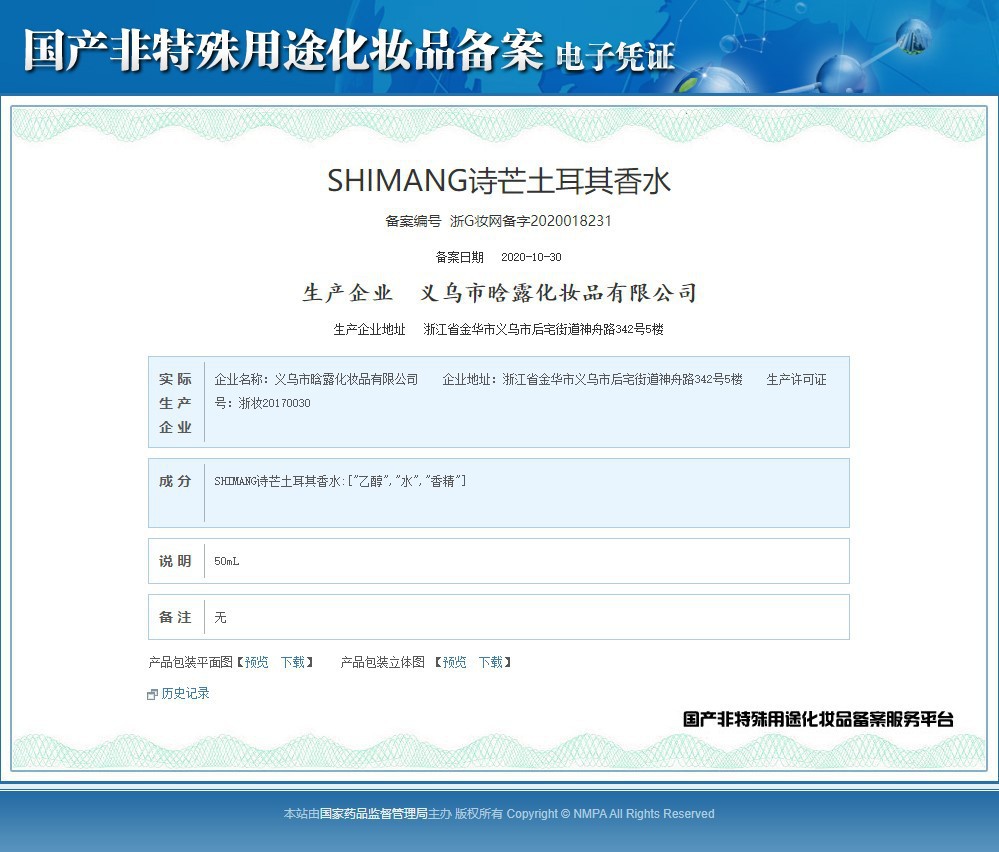The width and height of the screenshot is (999, 852).
Task: Click the Copyright NMPA footer text
Action: [x=610, y=814]
